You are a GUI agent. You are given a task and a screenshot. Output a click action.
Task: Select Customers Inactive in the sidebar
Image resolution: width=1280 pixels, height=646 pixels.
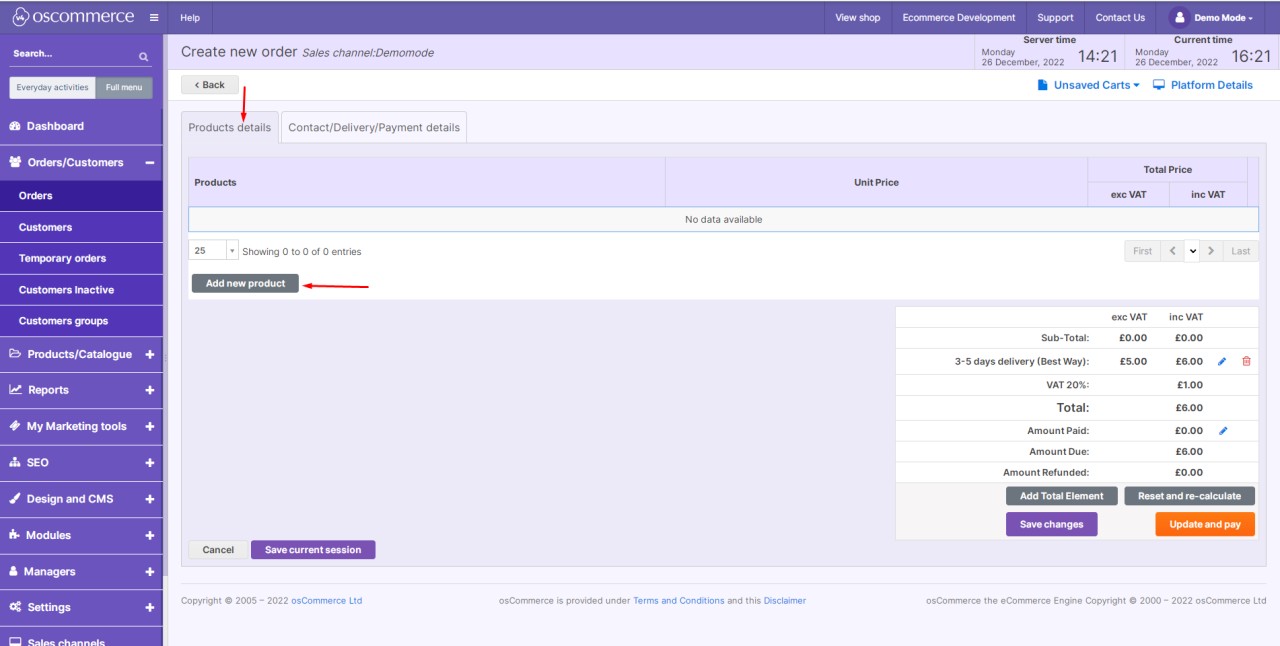click(x=81, y=290)
